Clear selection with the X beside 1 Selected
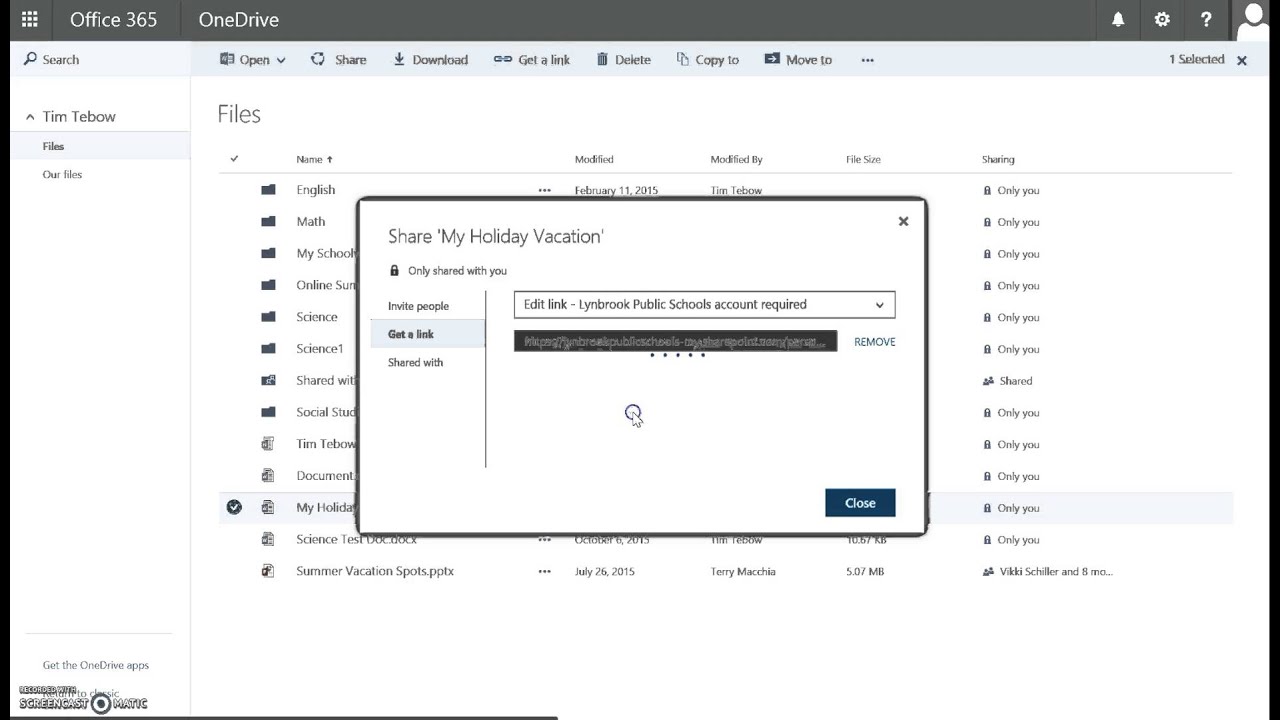 [1242, 61]
